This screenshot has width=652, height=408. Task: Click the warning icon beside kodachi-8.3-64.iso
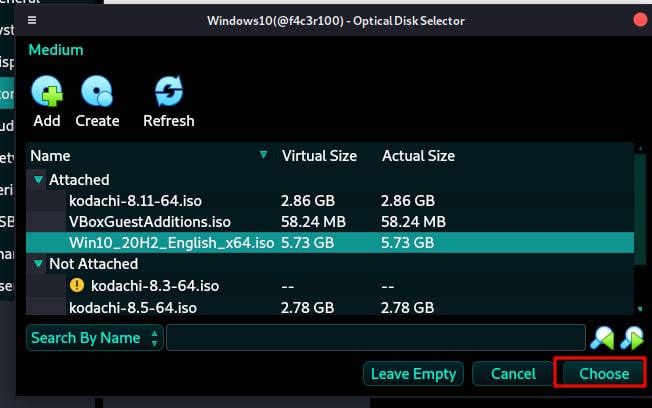(77, 286)
